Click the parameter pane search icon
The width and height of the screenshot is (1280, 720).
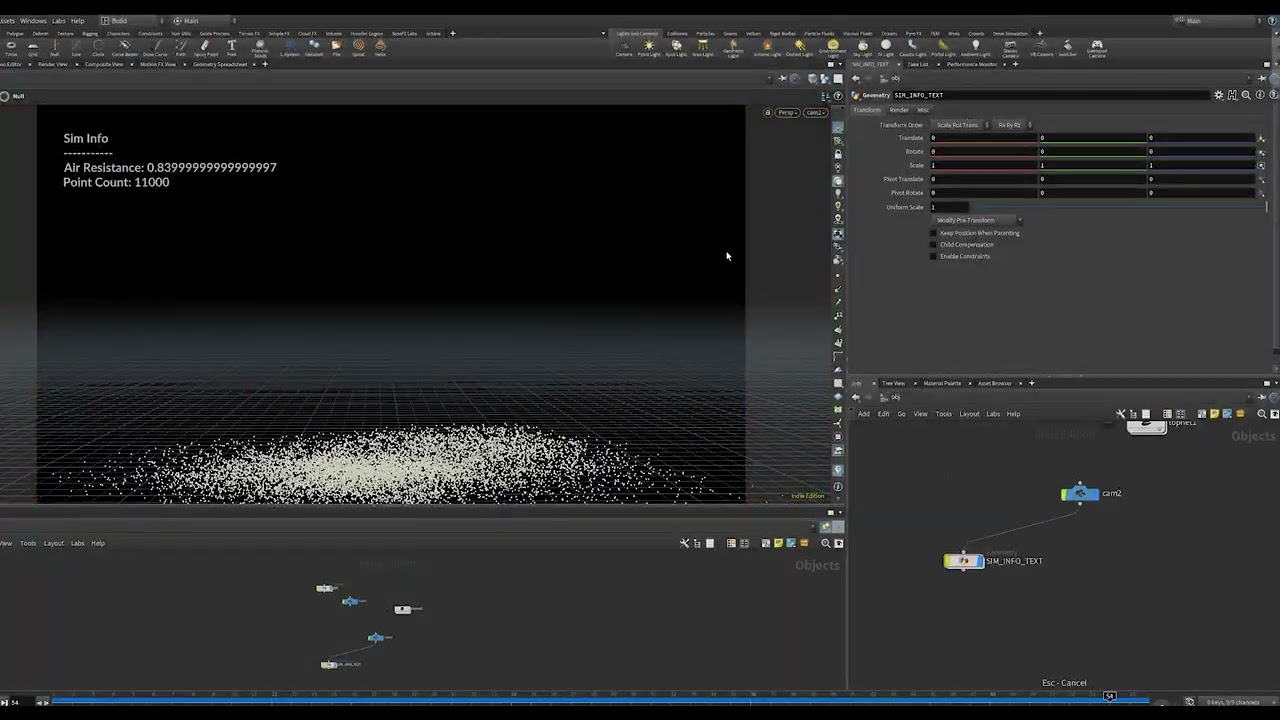coord(1246,95)
